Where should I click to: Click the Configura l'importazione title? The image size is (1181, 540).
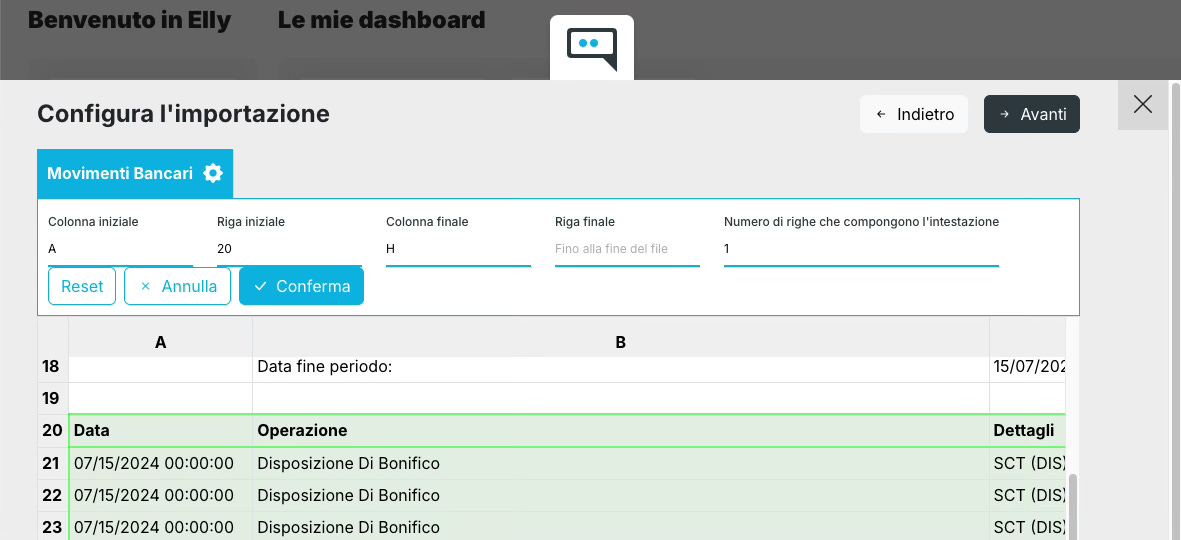[x=183, y=114]
